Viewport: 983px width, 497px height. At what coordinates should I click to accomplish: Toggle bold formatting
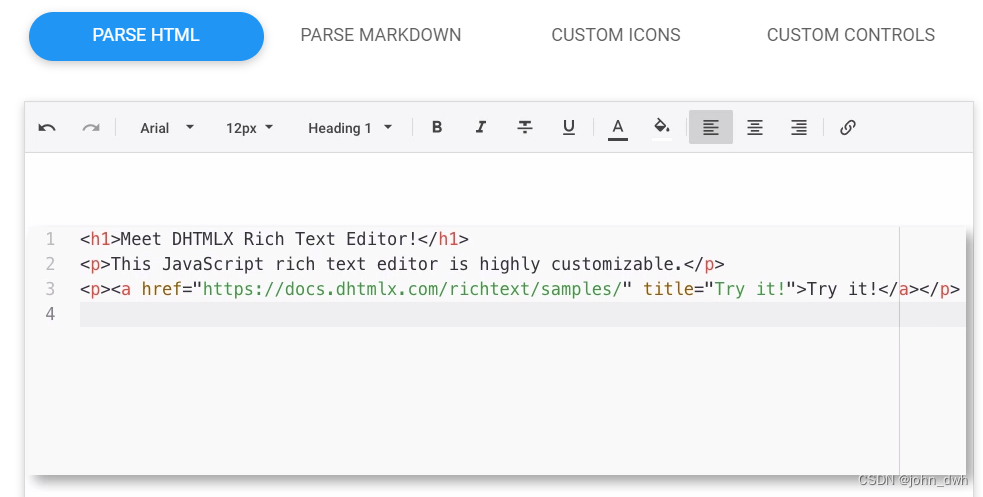pos(437,127)
